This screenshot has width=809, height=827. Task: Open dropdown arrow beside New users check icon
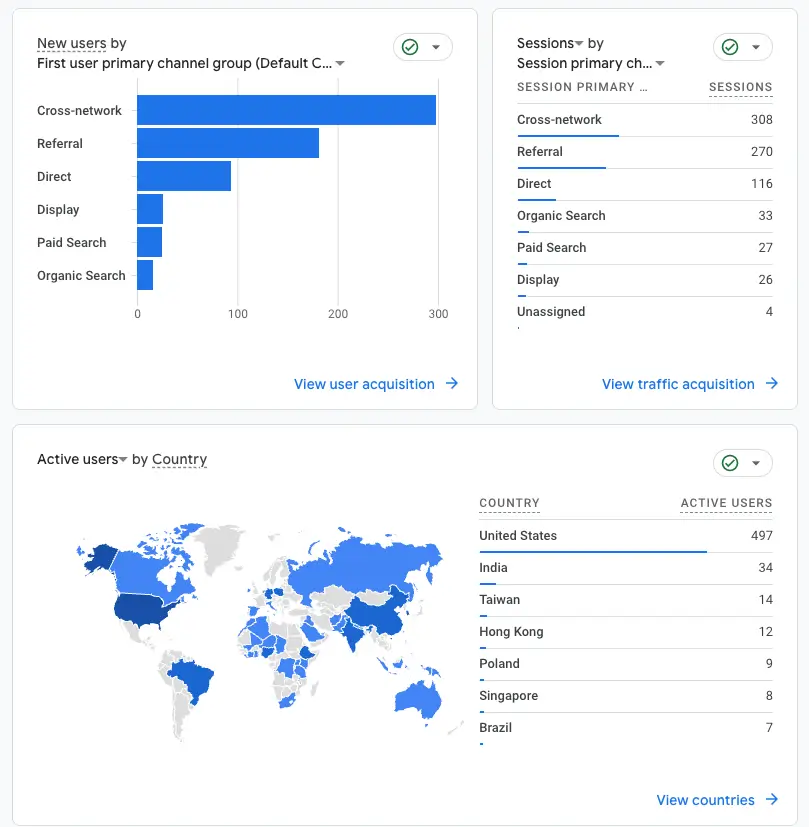coord(436,47)
